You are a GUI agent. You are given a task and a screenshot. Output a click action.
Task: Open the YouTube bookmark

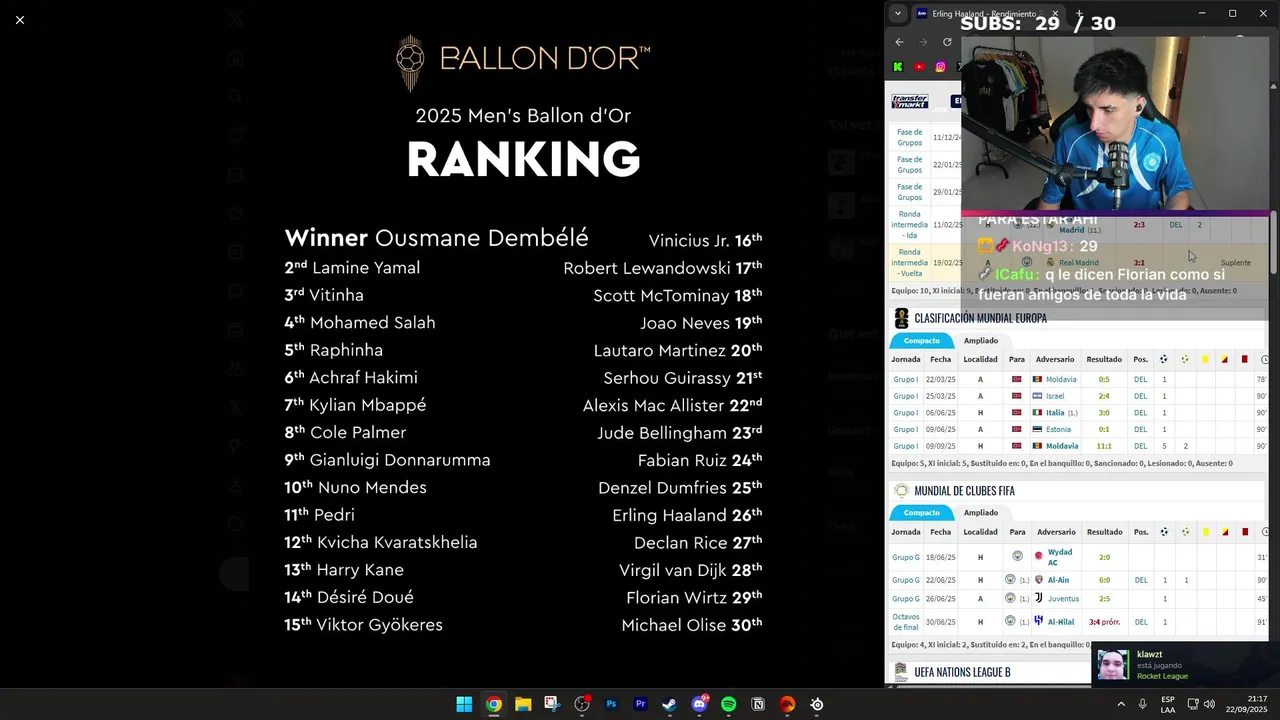coord(919,67)
